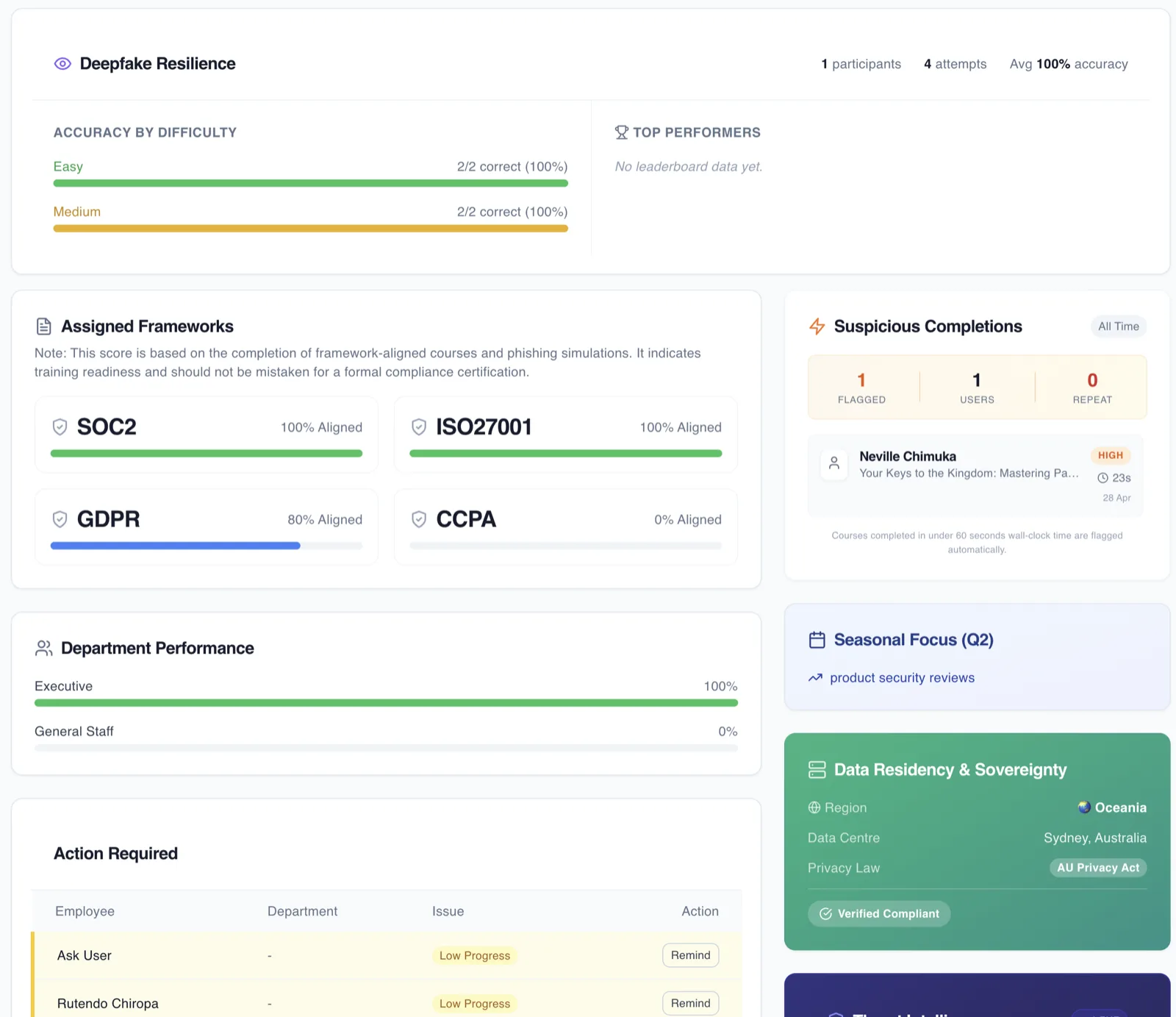Open the ISO27001 framework card
Image resolution: width=1176 pixels, height=1017 pixels.
coord(566,435)
